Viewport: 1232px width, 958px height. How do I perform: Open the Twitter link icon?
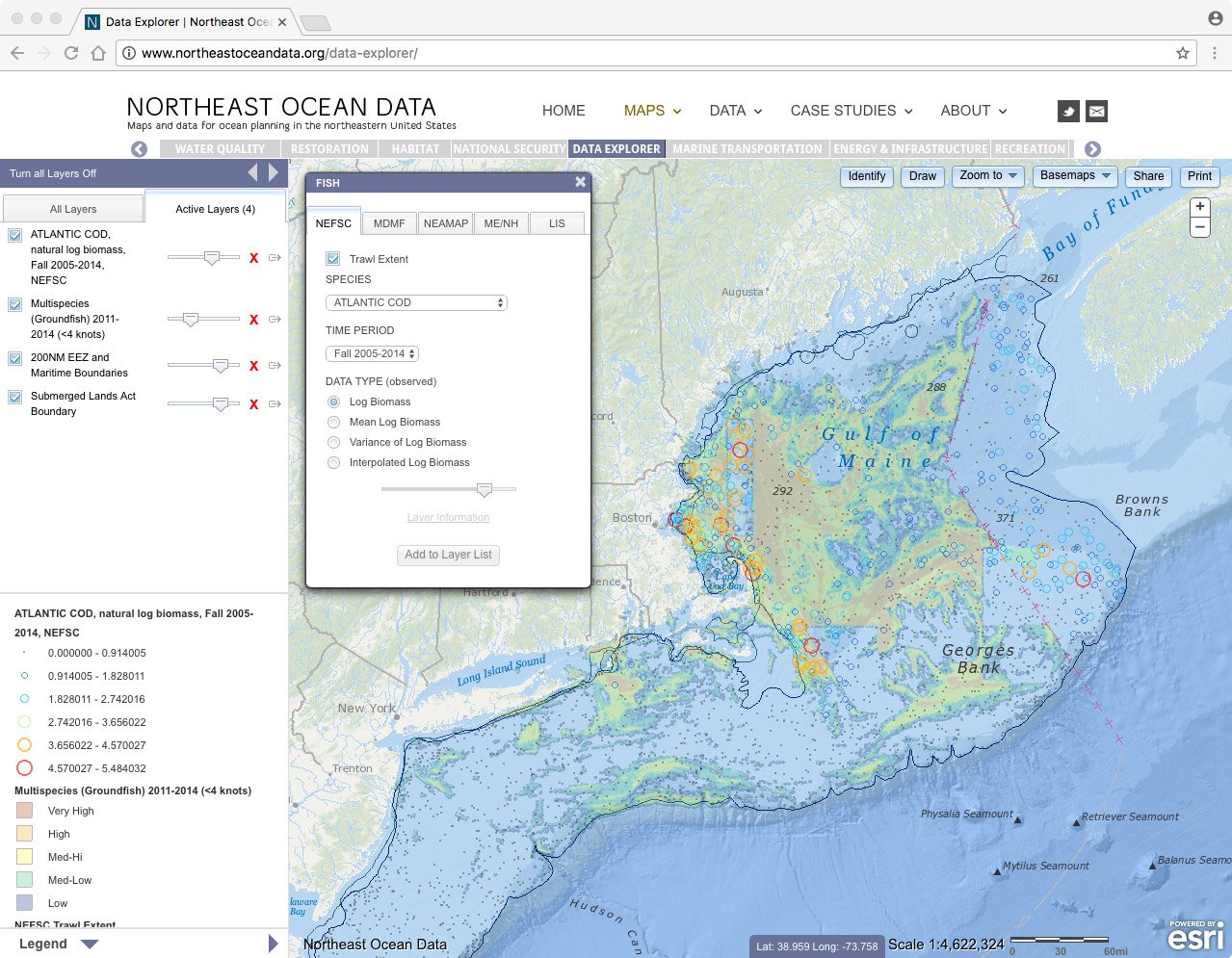(1068, 112)
